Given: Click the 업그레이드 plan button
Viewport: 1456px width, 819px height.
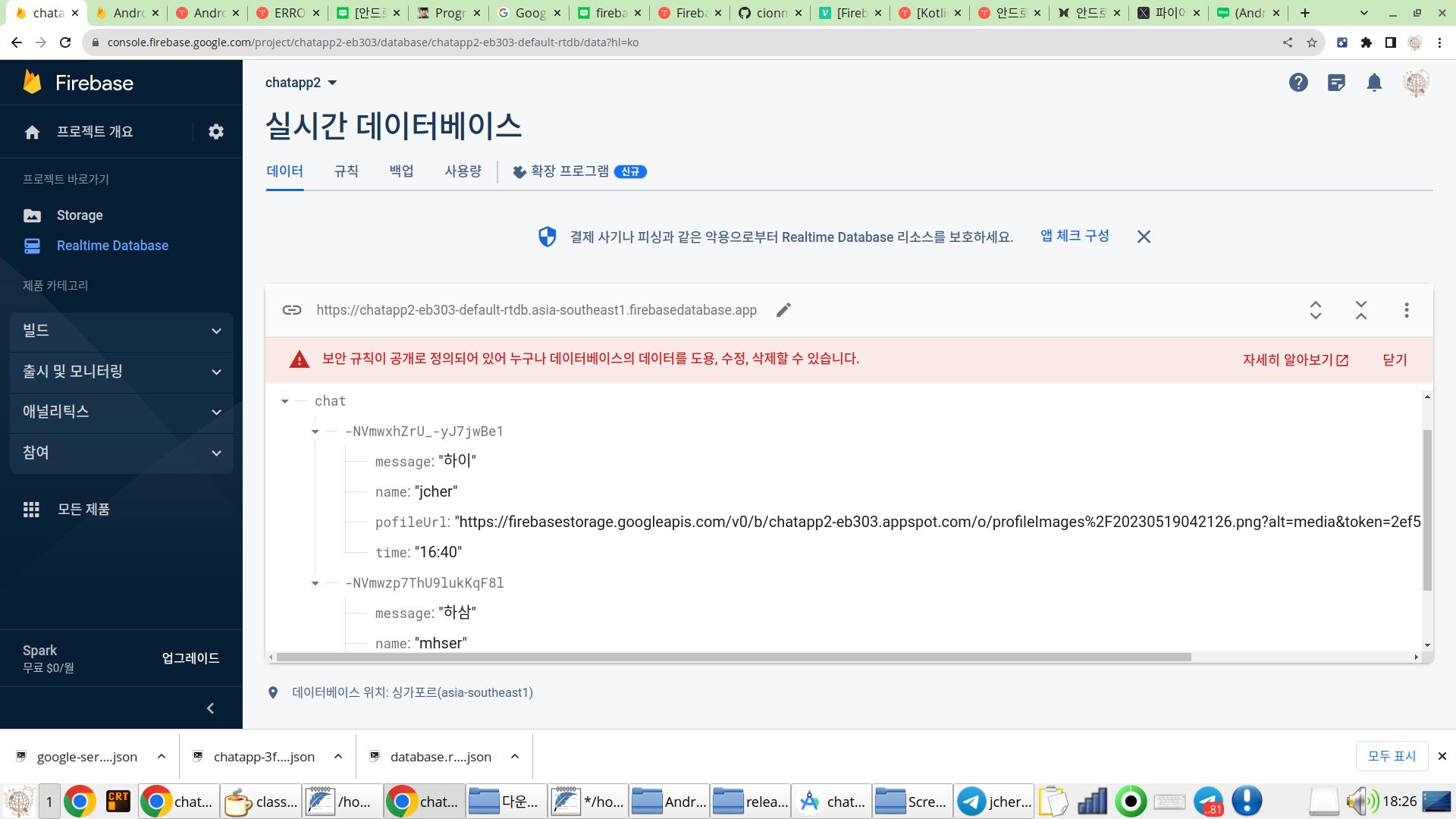Looking at the screenshot, I should (x=190, y=658).
